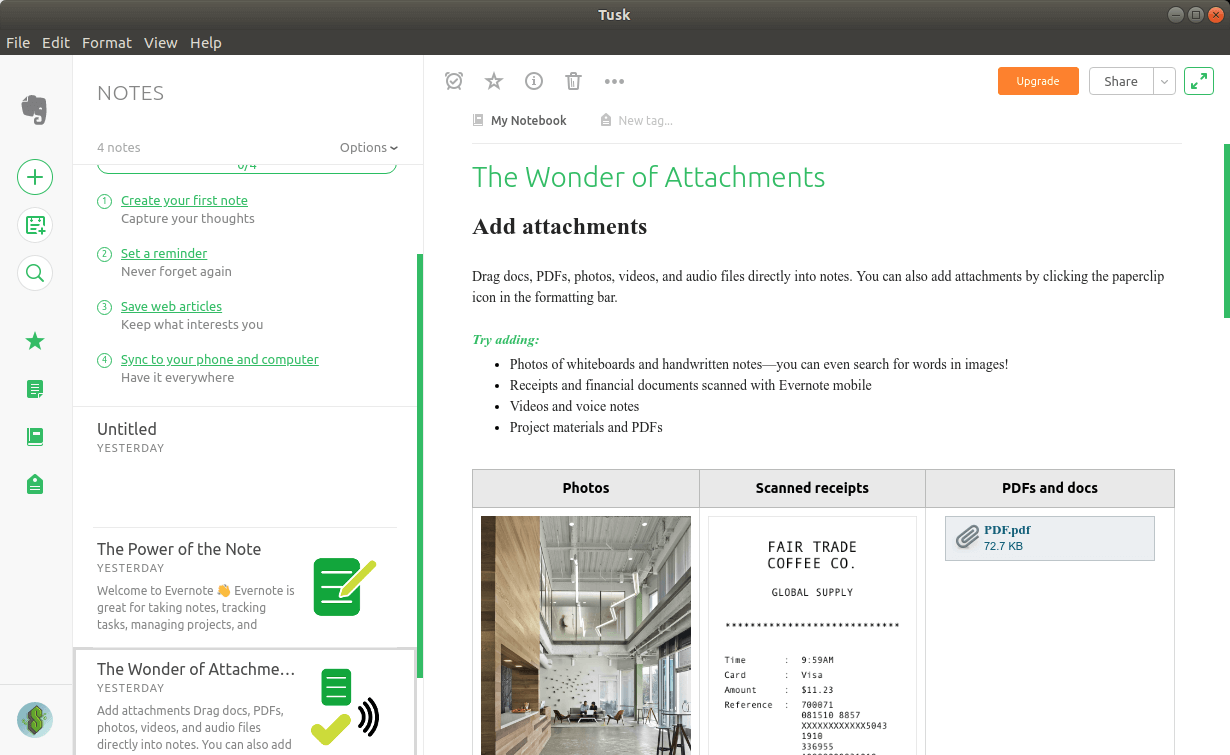This screenshot has width=1230, height=755.
Task: Click the paperclip icon on PDF.pdf attachment
Action: (x=966, y=538)
